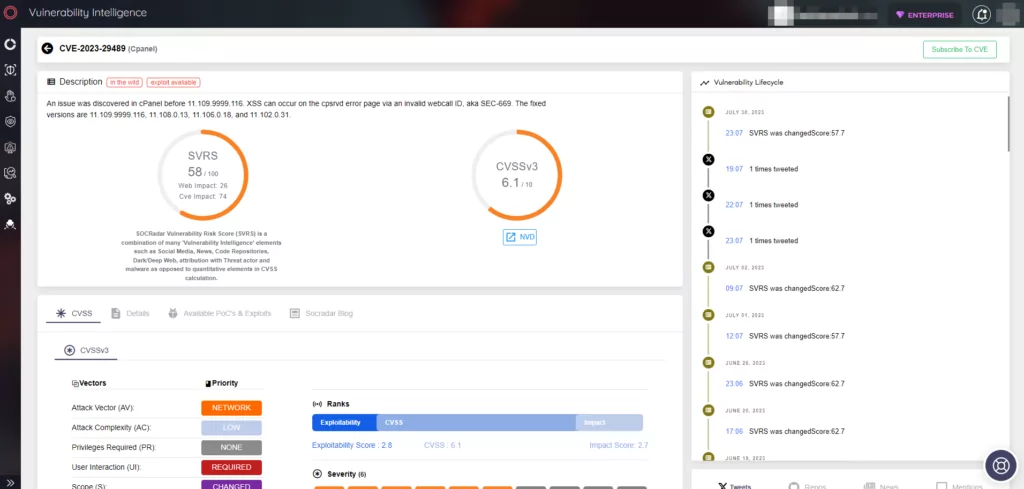Go back using the arrow beside CVE-2023-29489

point(47,48)
